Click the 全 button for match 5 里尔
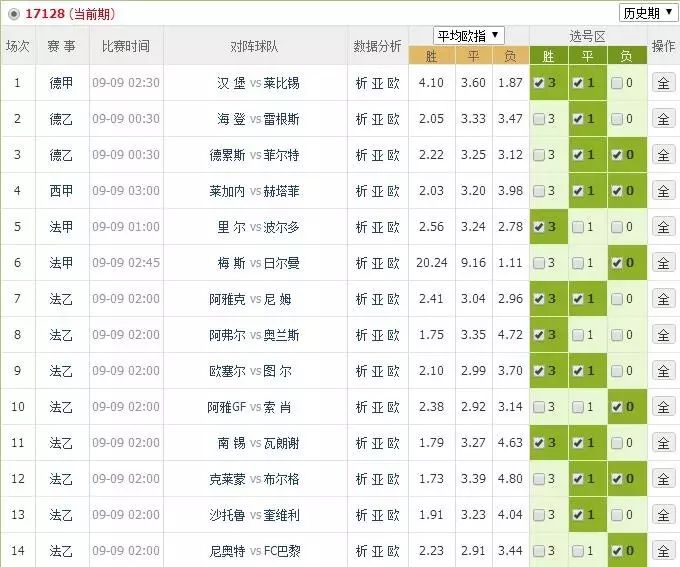The image size is (680, 567). coord(663,227)
